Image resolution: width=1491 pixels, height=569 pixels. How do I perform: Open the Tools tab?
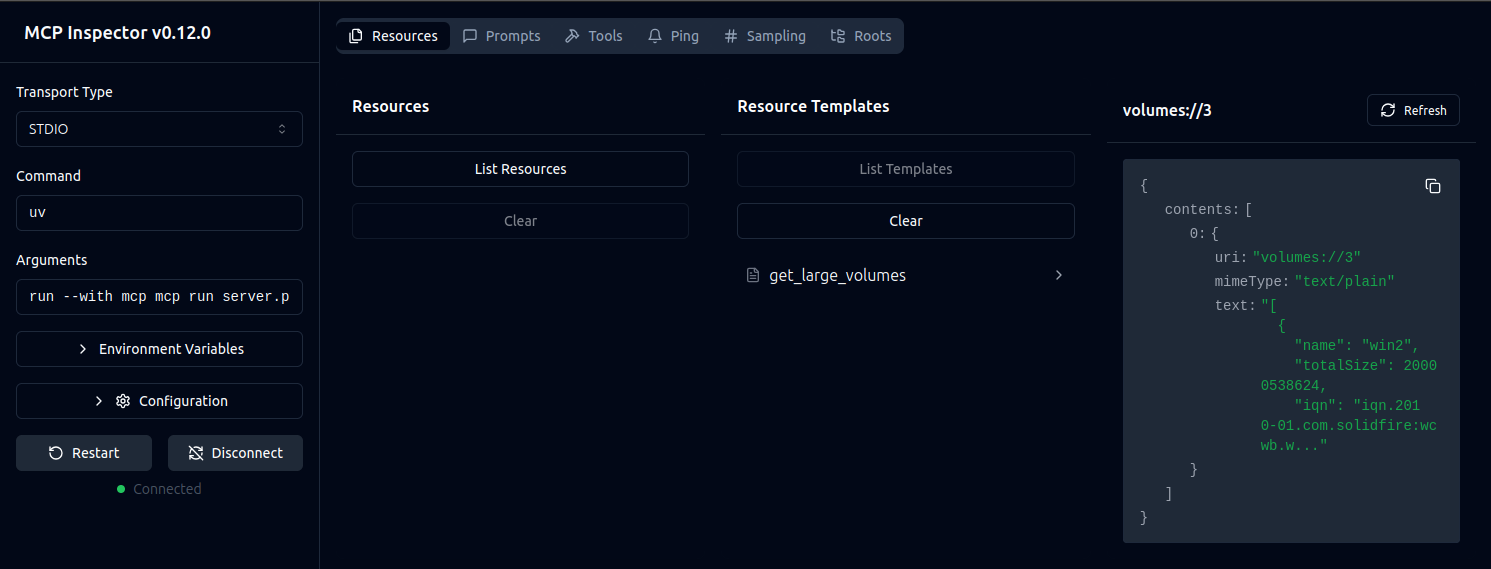tap(593, 36)
